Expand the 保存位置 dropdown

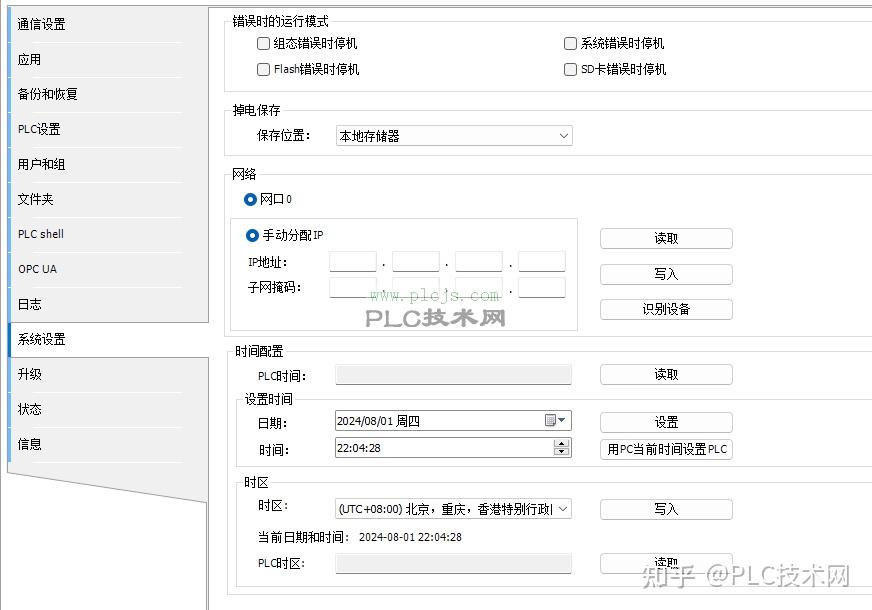(x=454, y=136)
